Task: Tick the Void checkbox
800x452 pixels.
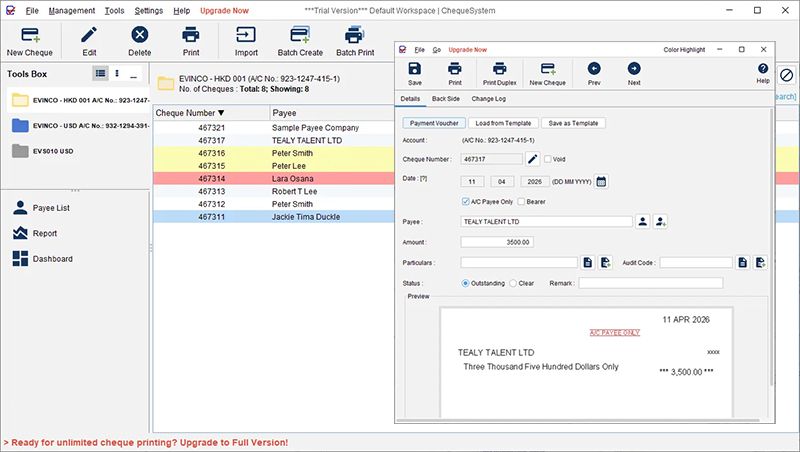Action: [547, 159]
